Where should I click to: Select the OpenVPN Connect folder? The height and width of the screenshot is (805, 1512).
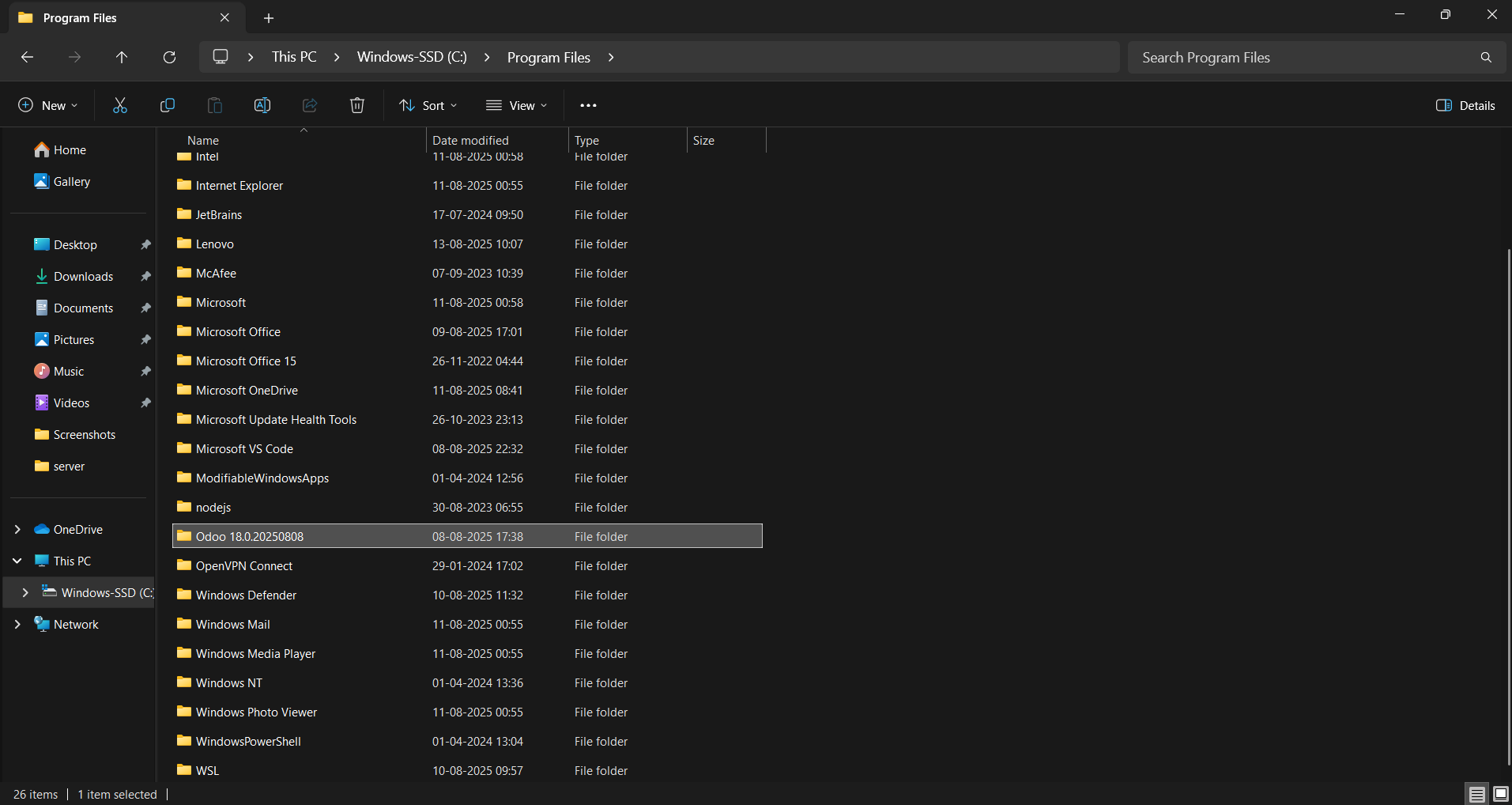point(467,566)
